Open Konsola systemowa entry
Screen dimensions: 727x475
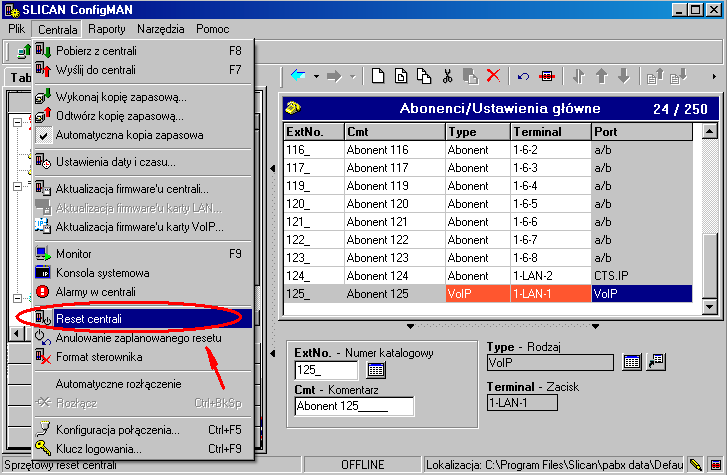(x=143, y=273)
